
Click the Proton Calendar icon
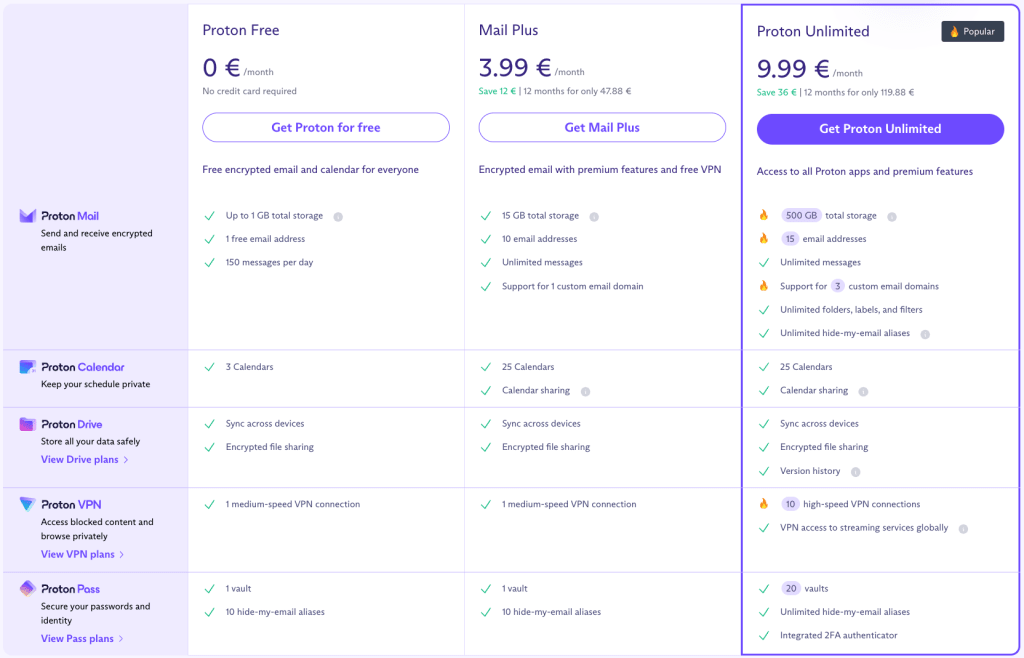(x=27, y=367)
